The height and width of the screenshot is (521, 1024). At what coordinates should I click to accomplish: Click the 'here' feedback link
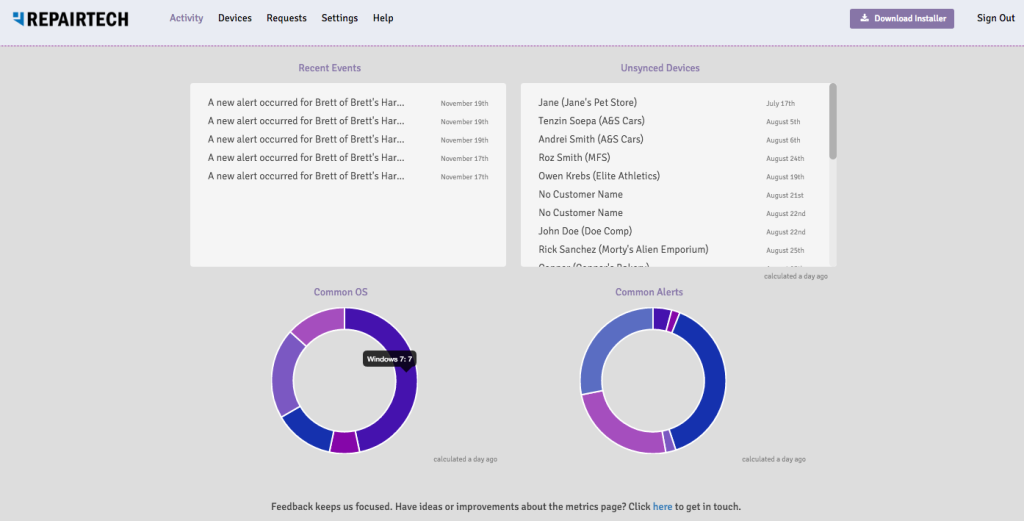pyautogui.click(x=662, y=507)
